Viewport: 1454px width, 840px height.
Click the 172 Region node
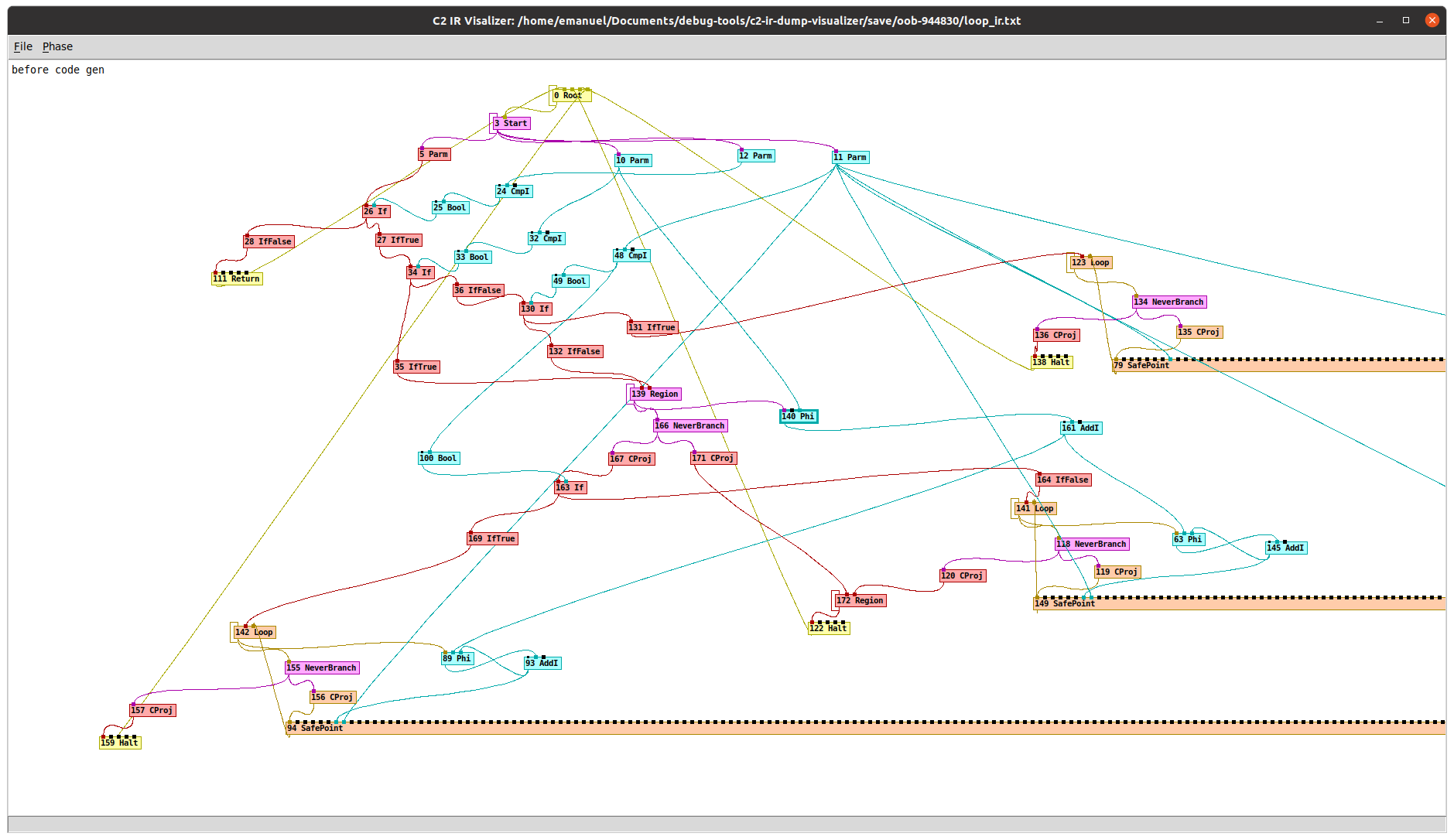click(x=860, y=601)
